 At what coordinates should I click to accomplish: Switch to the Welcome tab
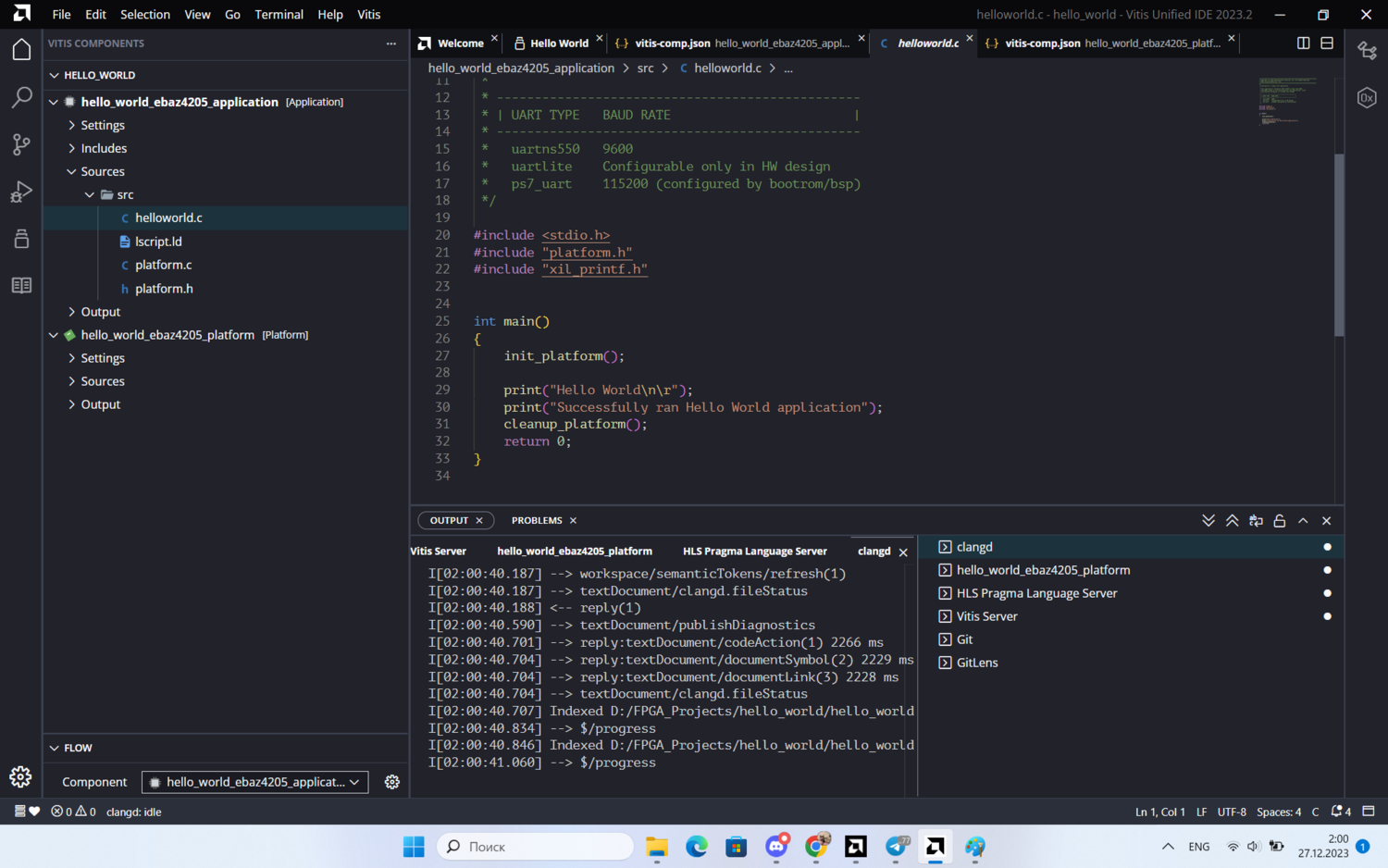(459, 43)
